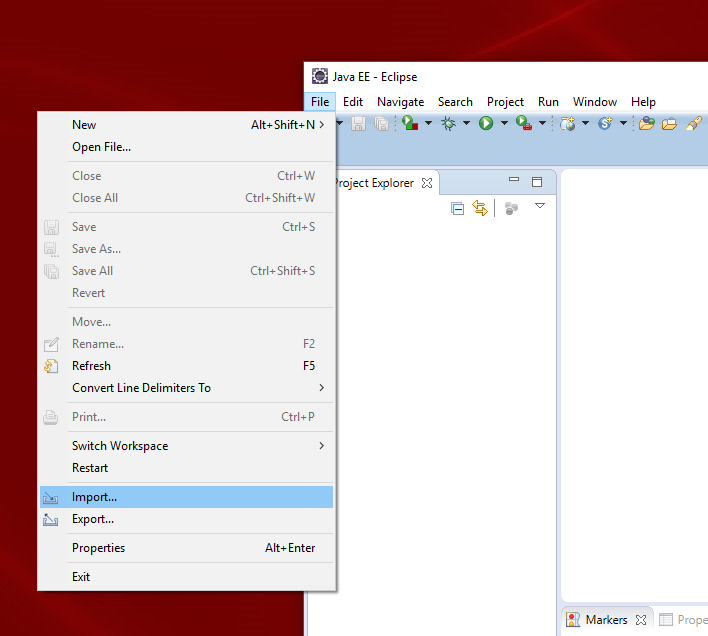708x636 pixels.
Task: Close the Project Explorer tab
Action: click(x=426, y=183)
